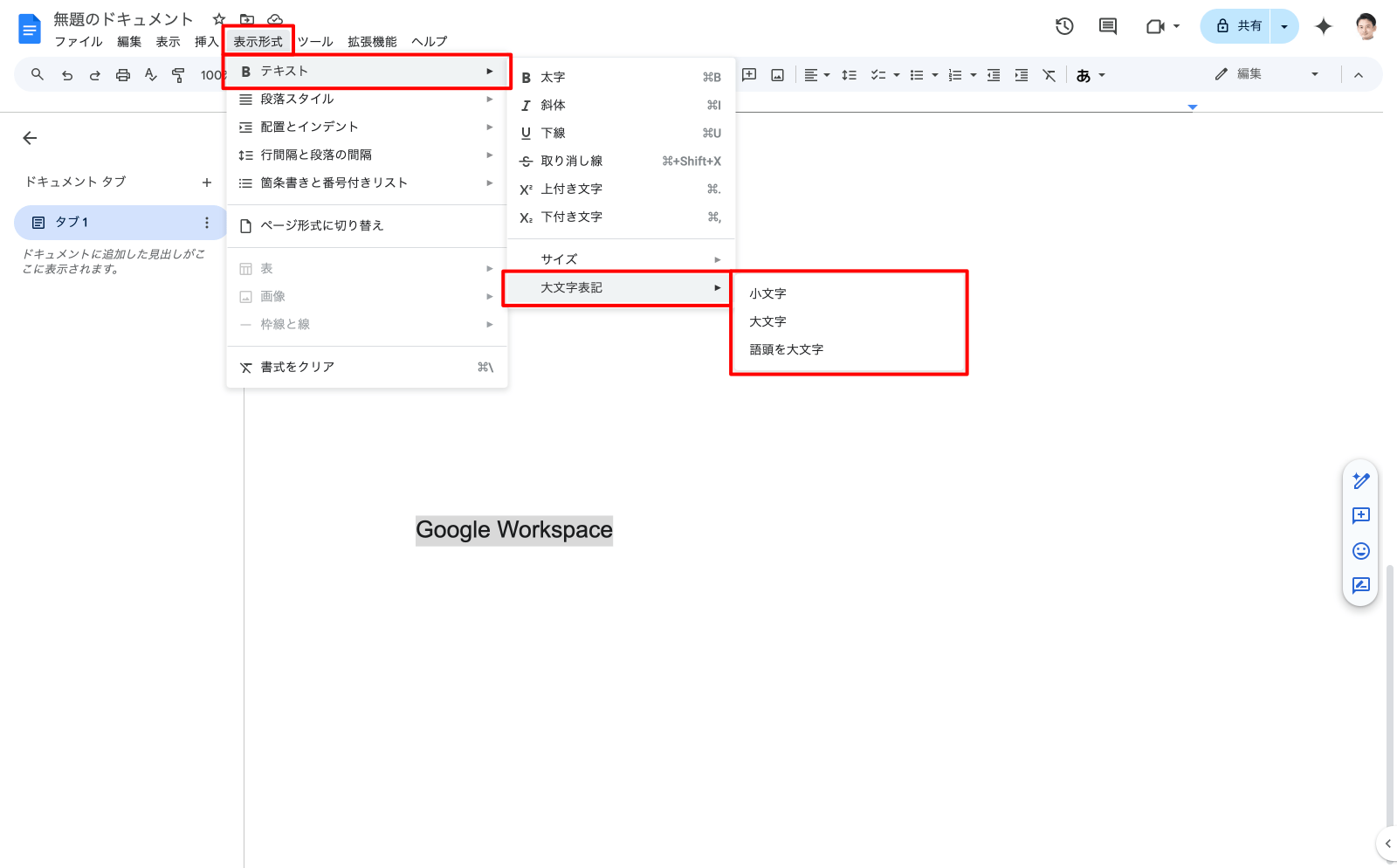Open version history clock icon
Screen dimensions: 1397x868
pyautogui.click(x=1064, y=26)
